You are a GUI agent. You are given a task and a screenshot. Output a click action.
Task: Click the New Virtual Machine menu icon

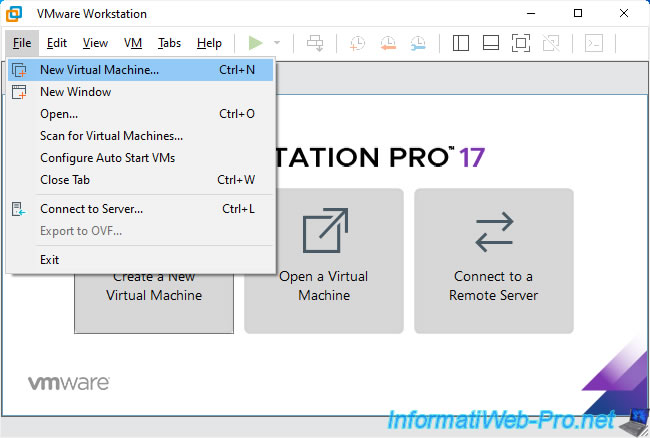[x=19, y=70]
